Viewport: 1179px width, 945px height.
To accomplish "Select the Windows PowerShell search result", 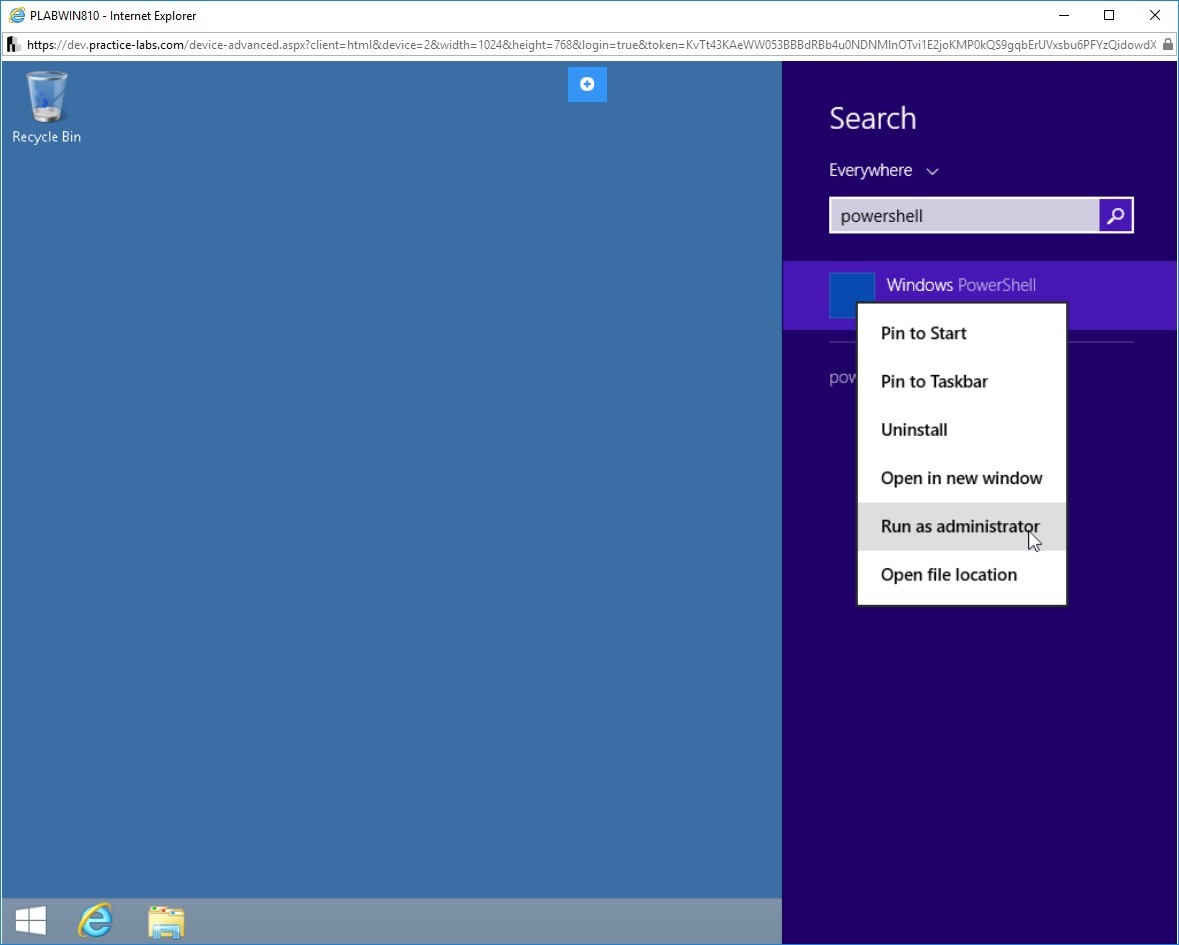I will coord(980,295).
